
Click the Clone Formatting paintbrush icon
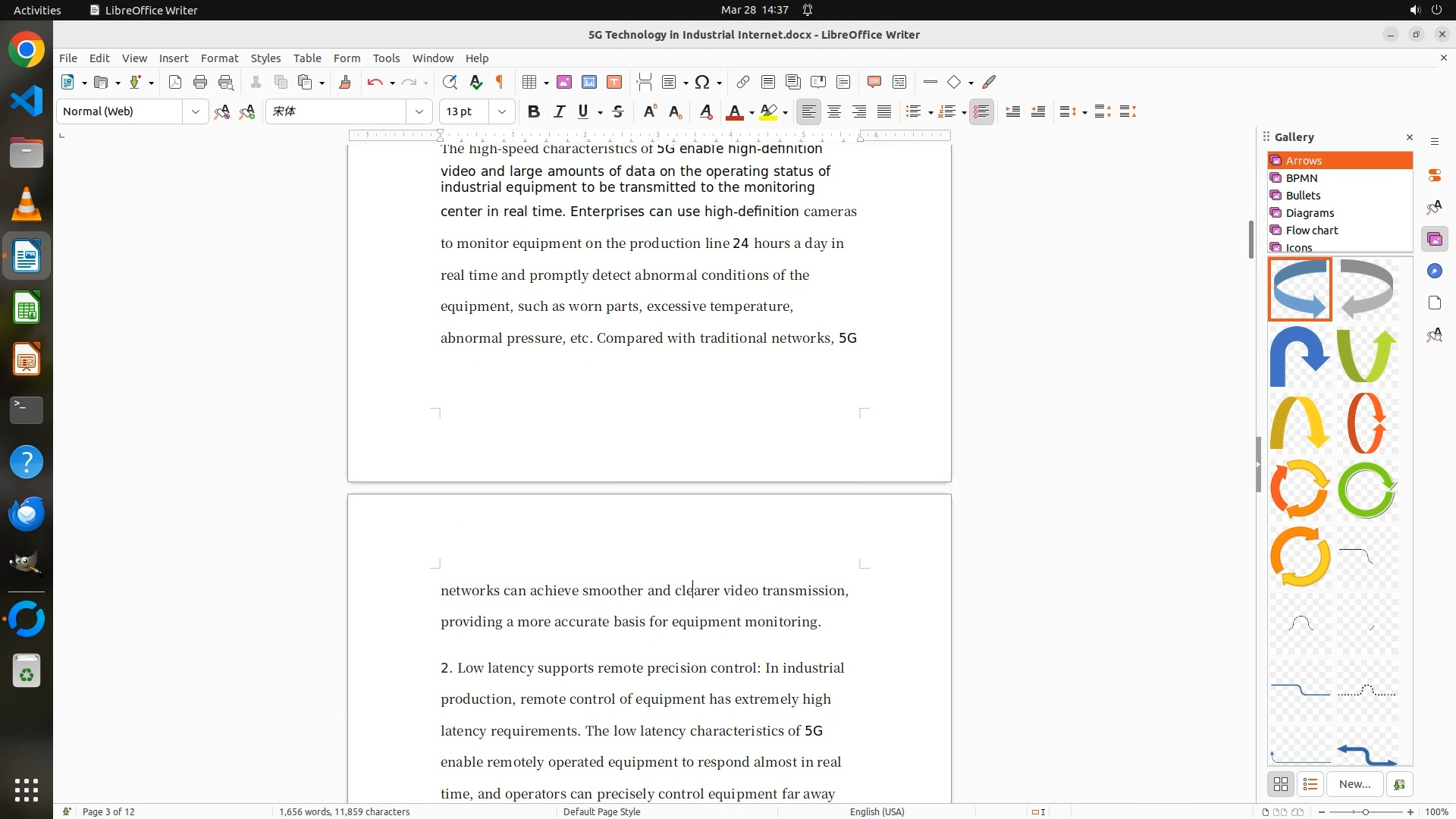point(345,82)
